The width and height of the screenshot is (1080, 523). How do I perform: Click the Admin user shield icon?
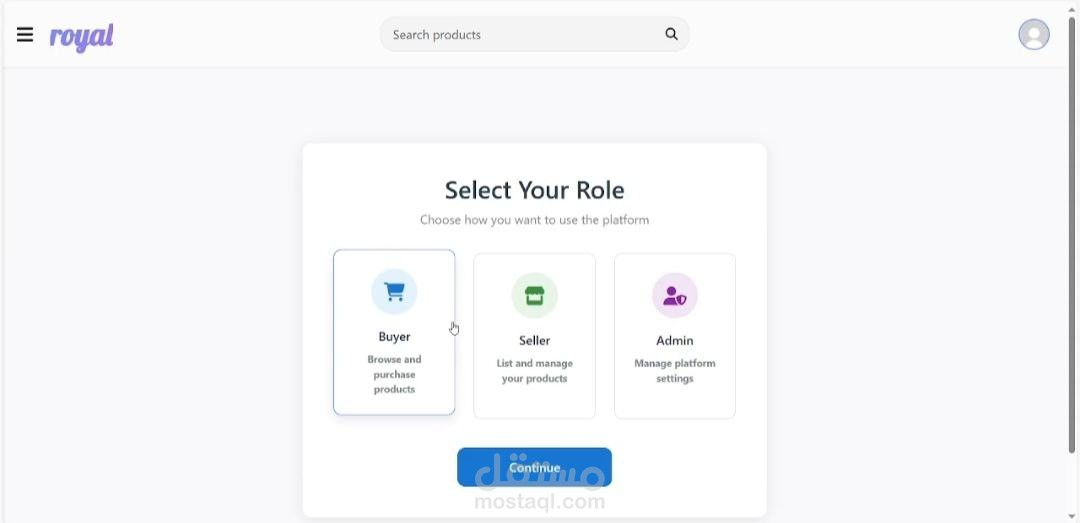click(675, 296)
